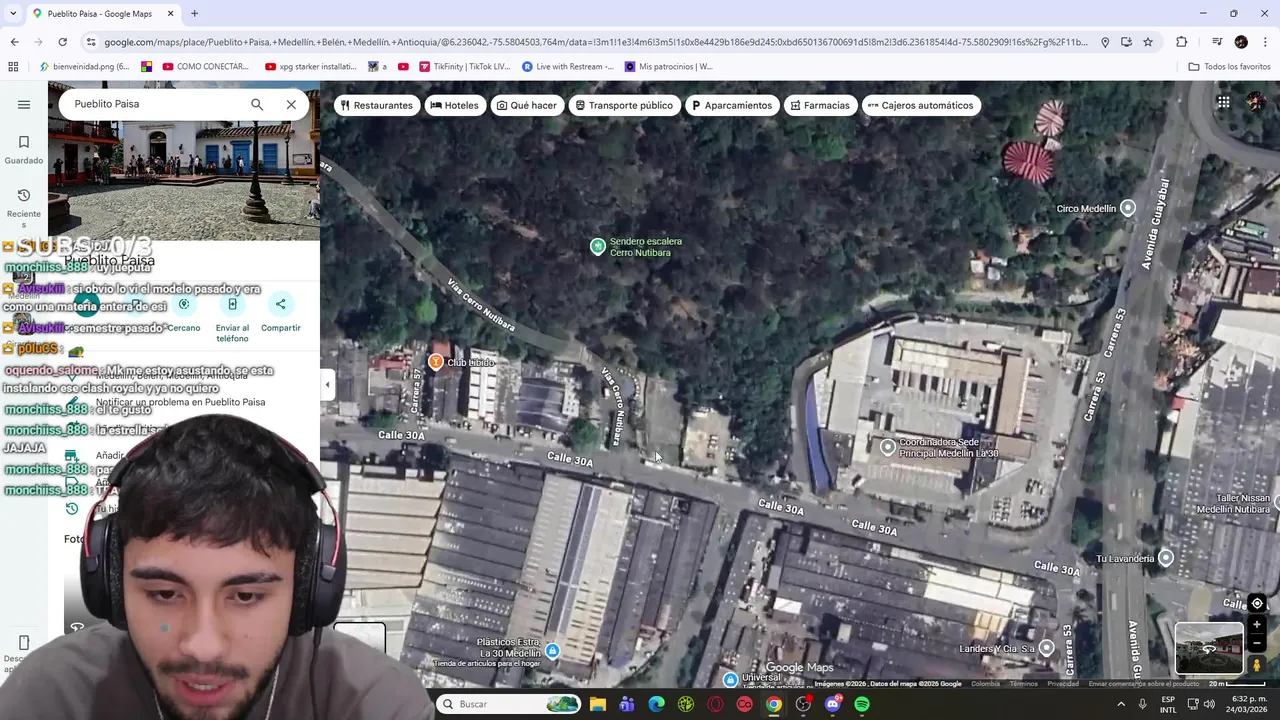
Task: Select the Qué hacer chip
Action: (x=527, y=105)
